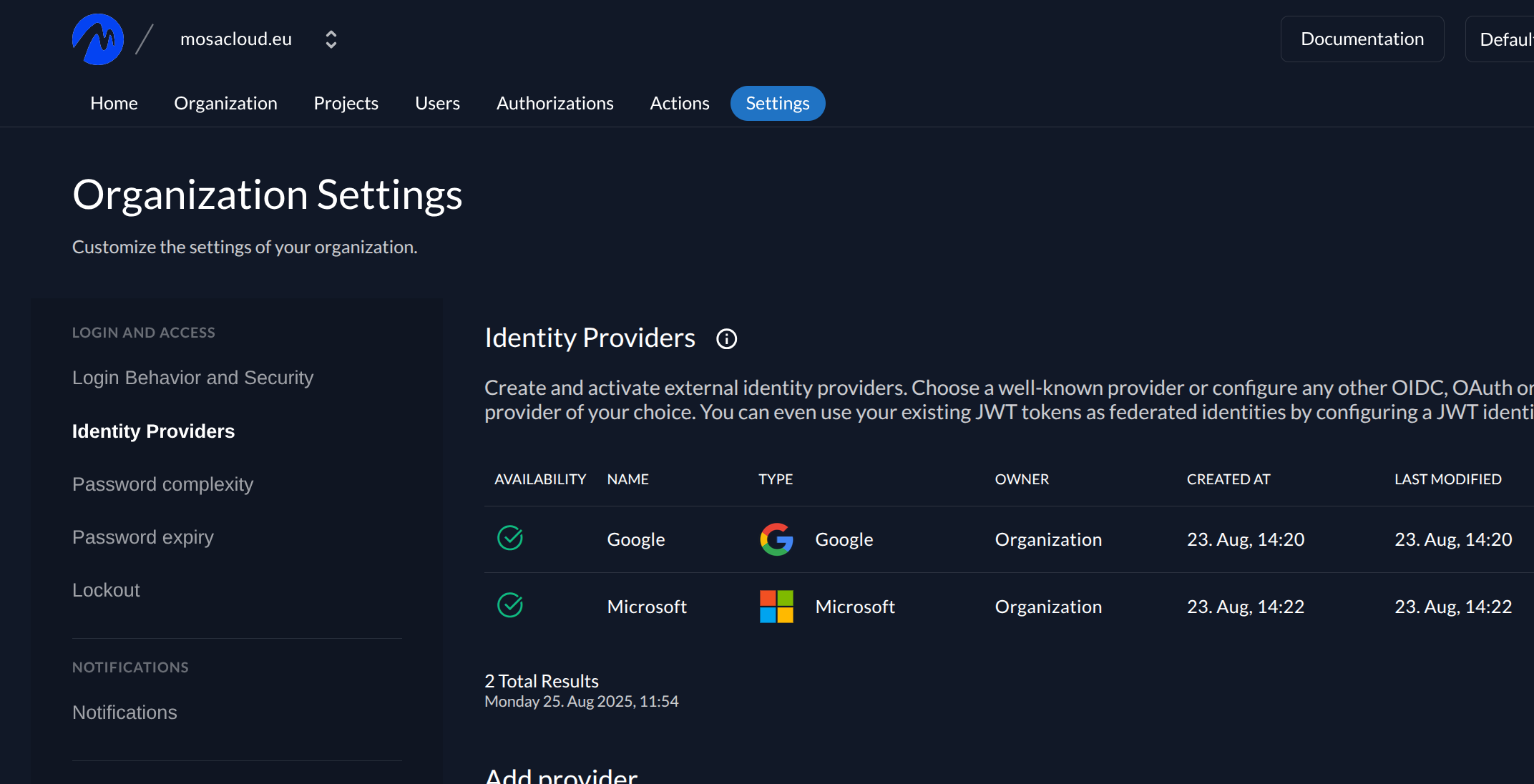This screenshot has width=1534, height=784.
Task: Click the Microsoft row last modified date
Action: click(1453, 607)
